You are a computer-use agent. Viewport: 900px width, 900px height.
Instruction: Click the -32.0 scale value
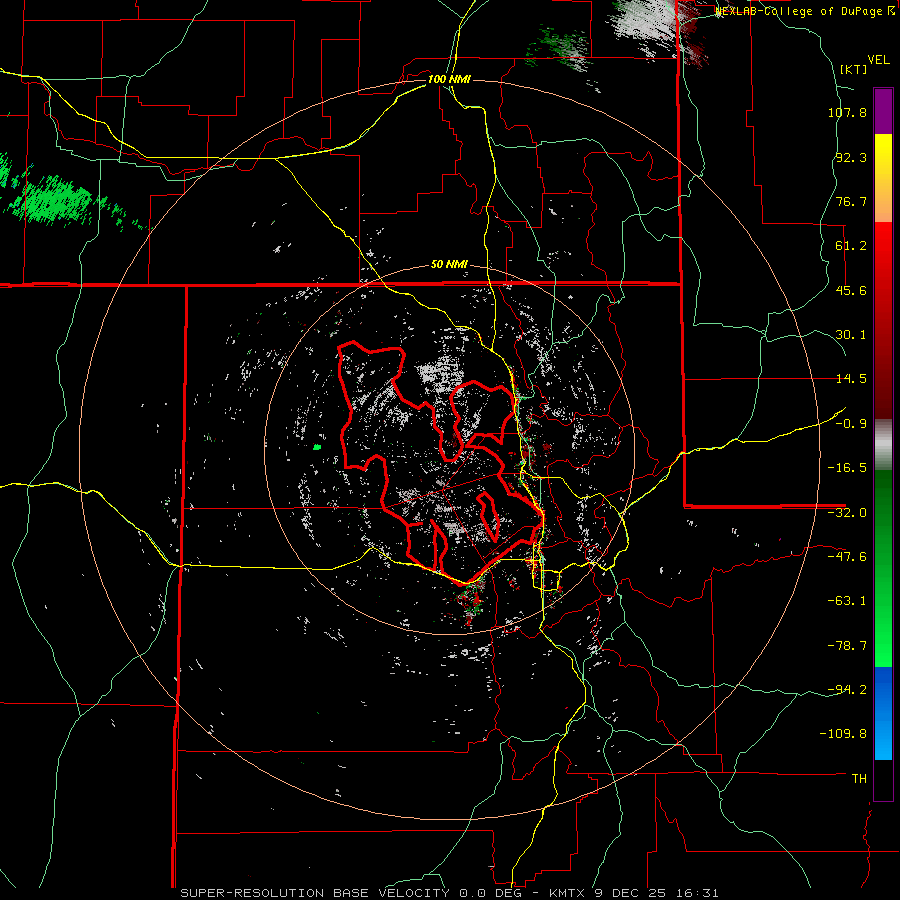point(847,513)
